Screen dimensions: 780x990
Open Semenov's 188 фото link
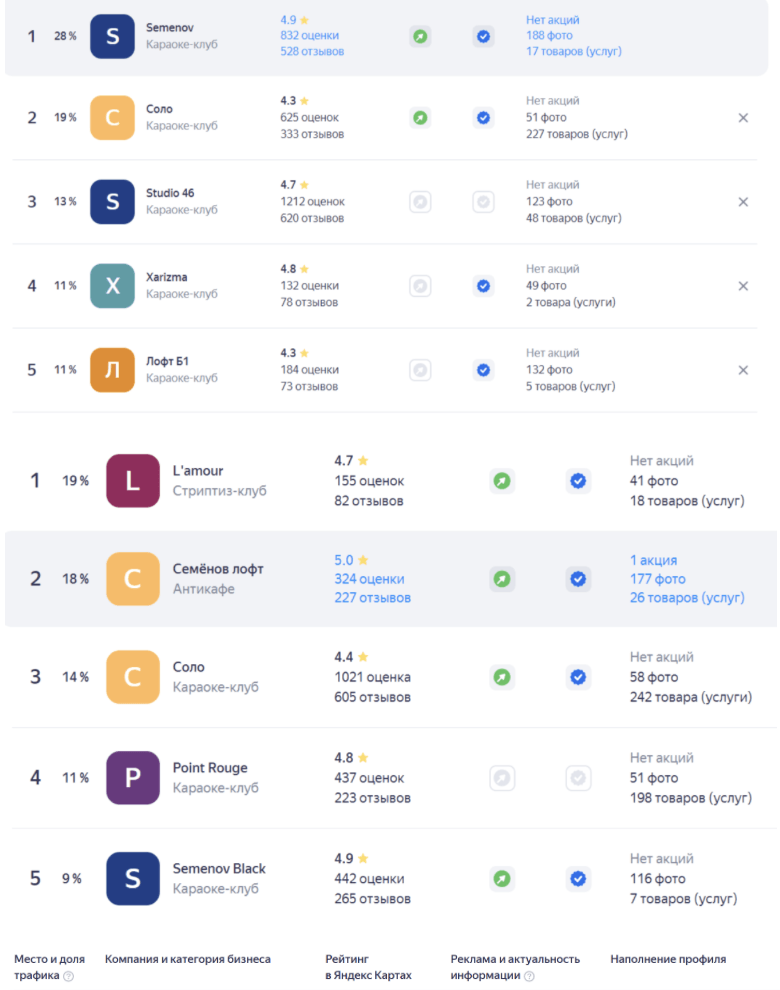pyautogui.click(x=547, y=35)
